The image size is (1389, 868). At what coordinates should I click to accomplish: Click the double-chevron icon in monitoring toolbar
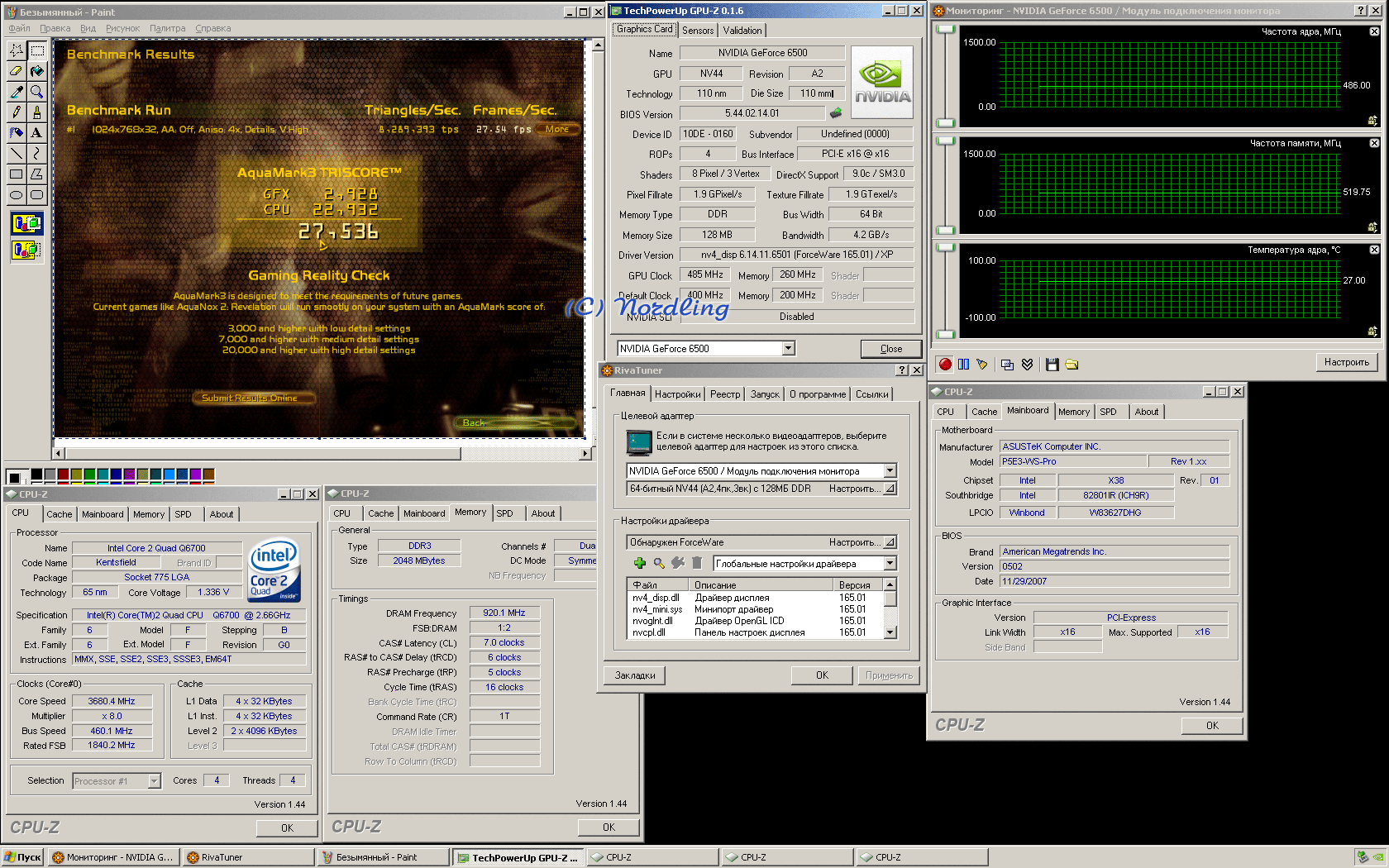coord(1028,365)
